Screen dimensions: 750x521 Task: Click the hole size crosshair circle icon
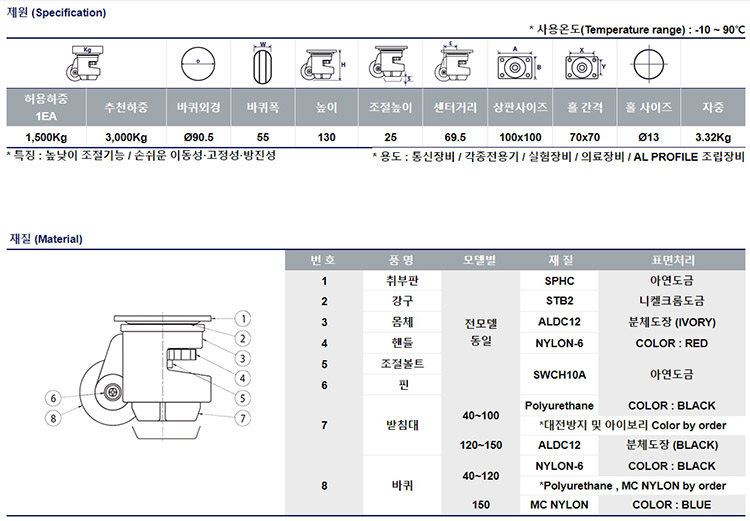pos(649,64)
